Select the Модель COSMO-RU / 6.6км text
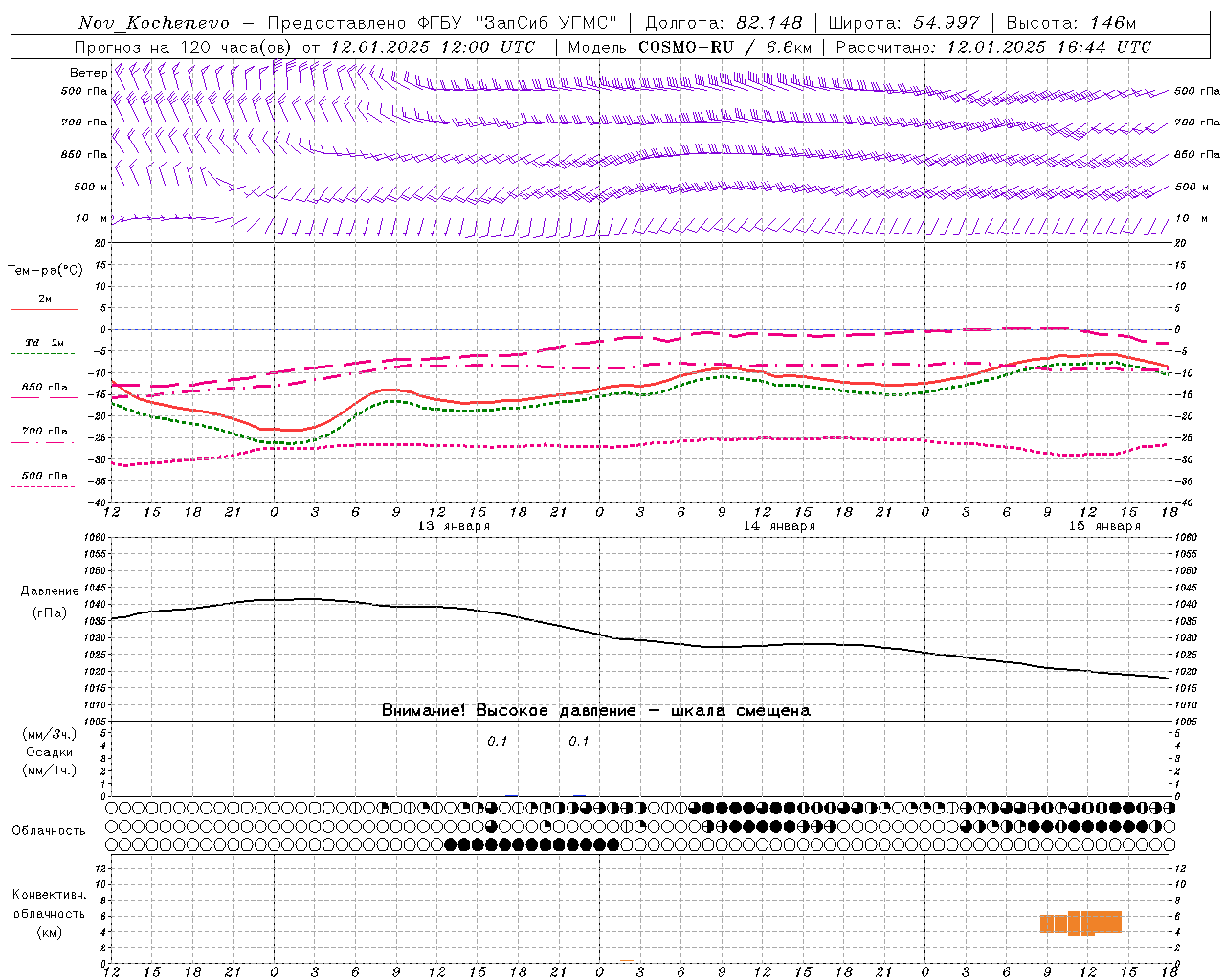The image size is (1225, 980). click(690, 47)
